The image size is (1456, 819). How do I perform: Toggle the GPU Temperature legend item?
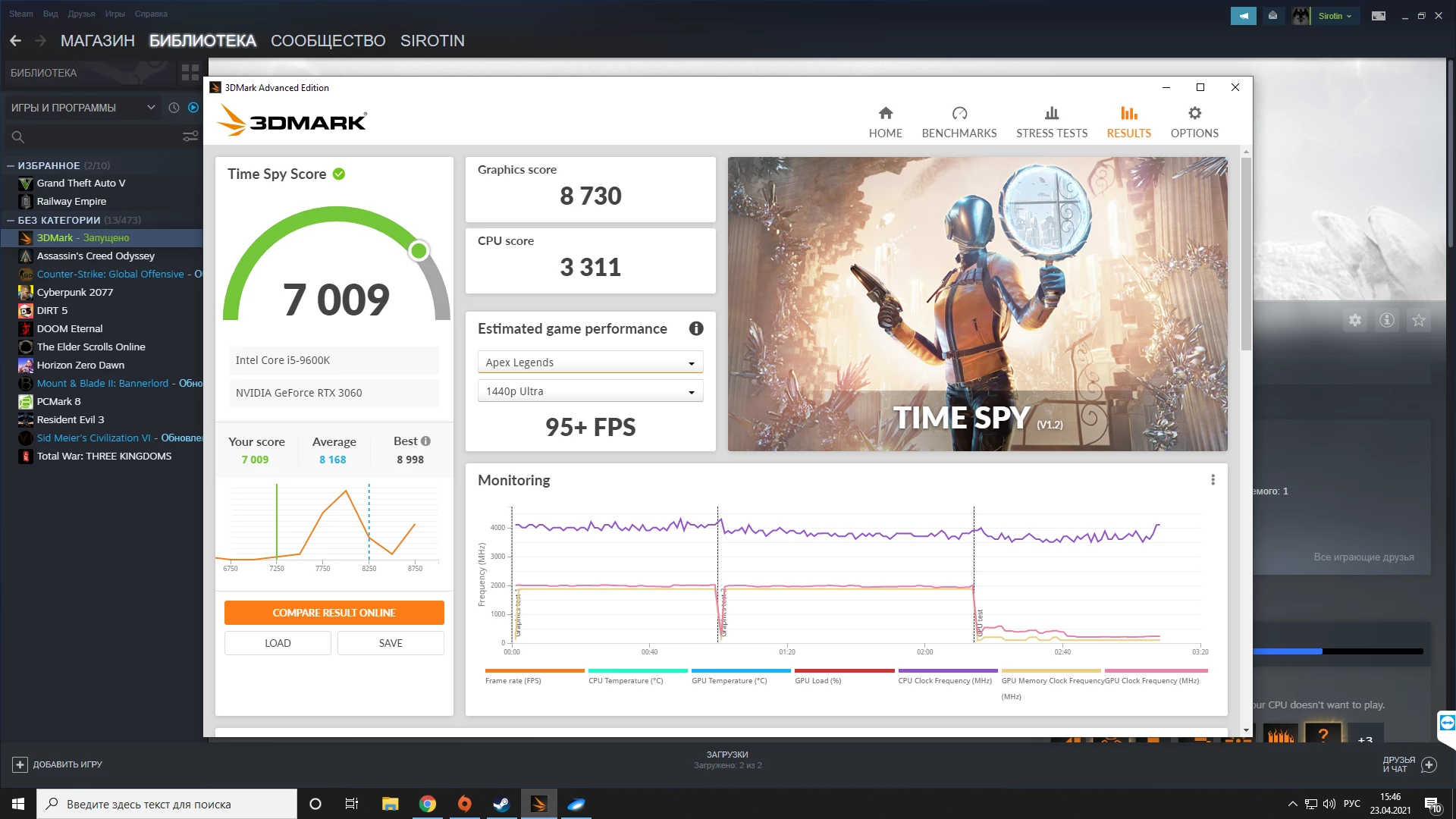740,676
